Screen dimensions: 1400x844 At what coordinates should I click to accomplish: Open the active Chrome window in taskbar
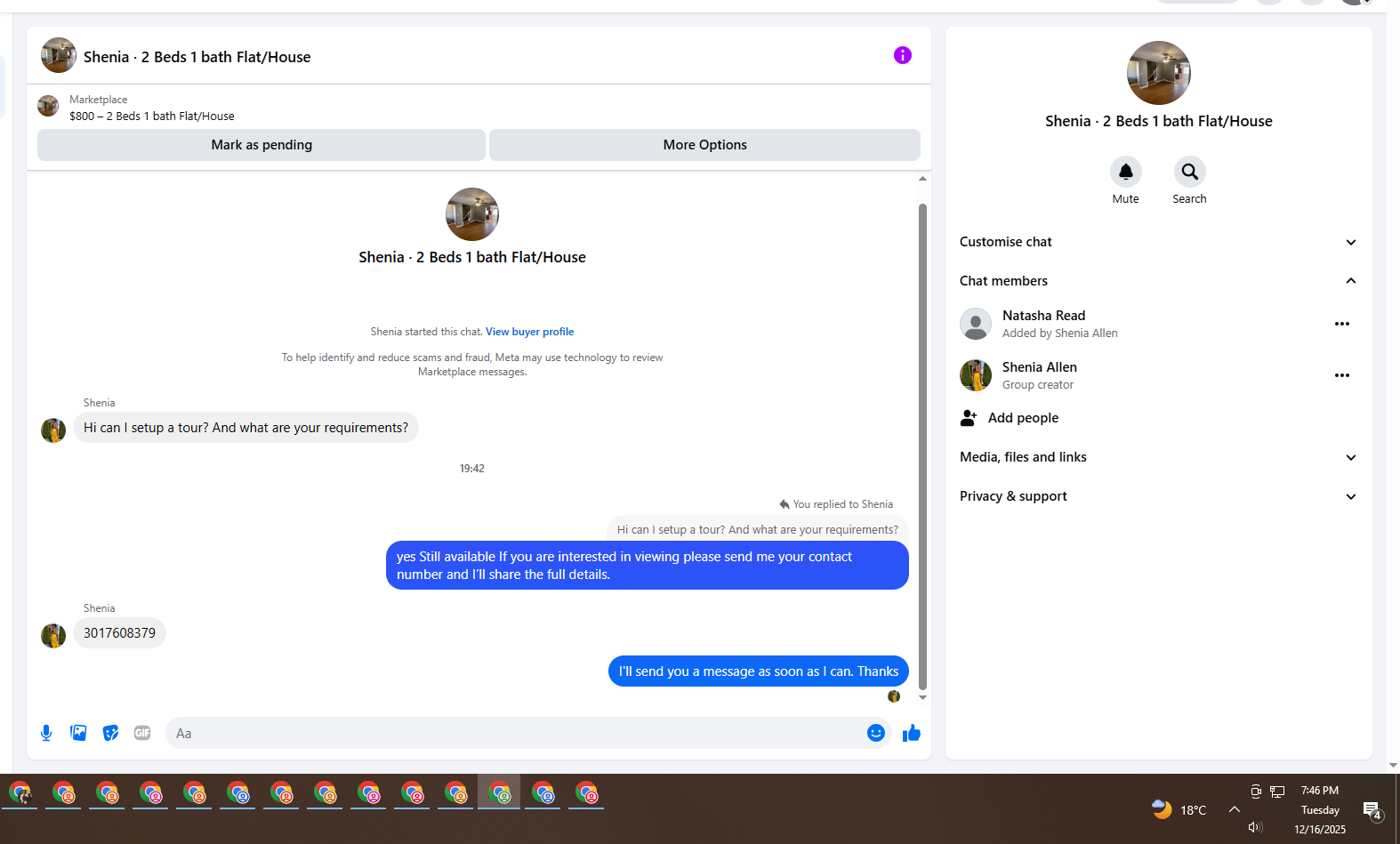tap(499, 792)
